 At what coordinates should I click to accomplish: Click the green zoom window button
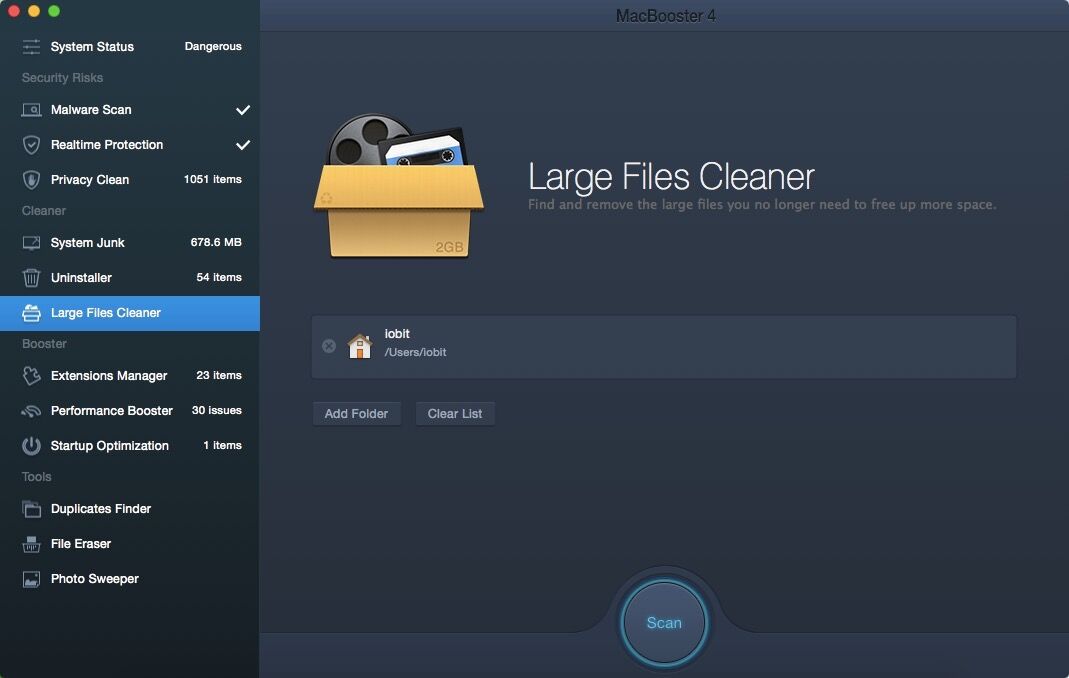pos(54,11)
